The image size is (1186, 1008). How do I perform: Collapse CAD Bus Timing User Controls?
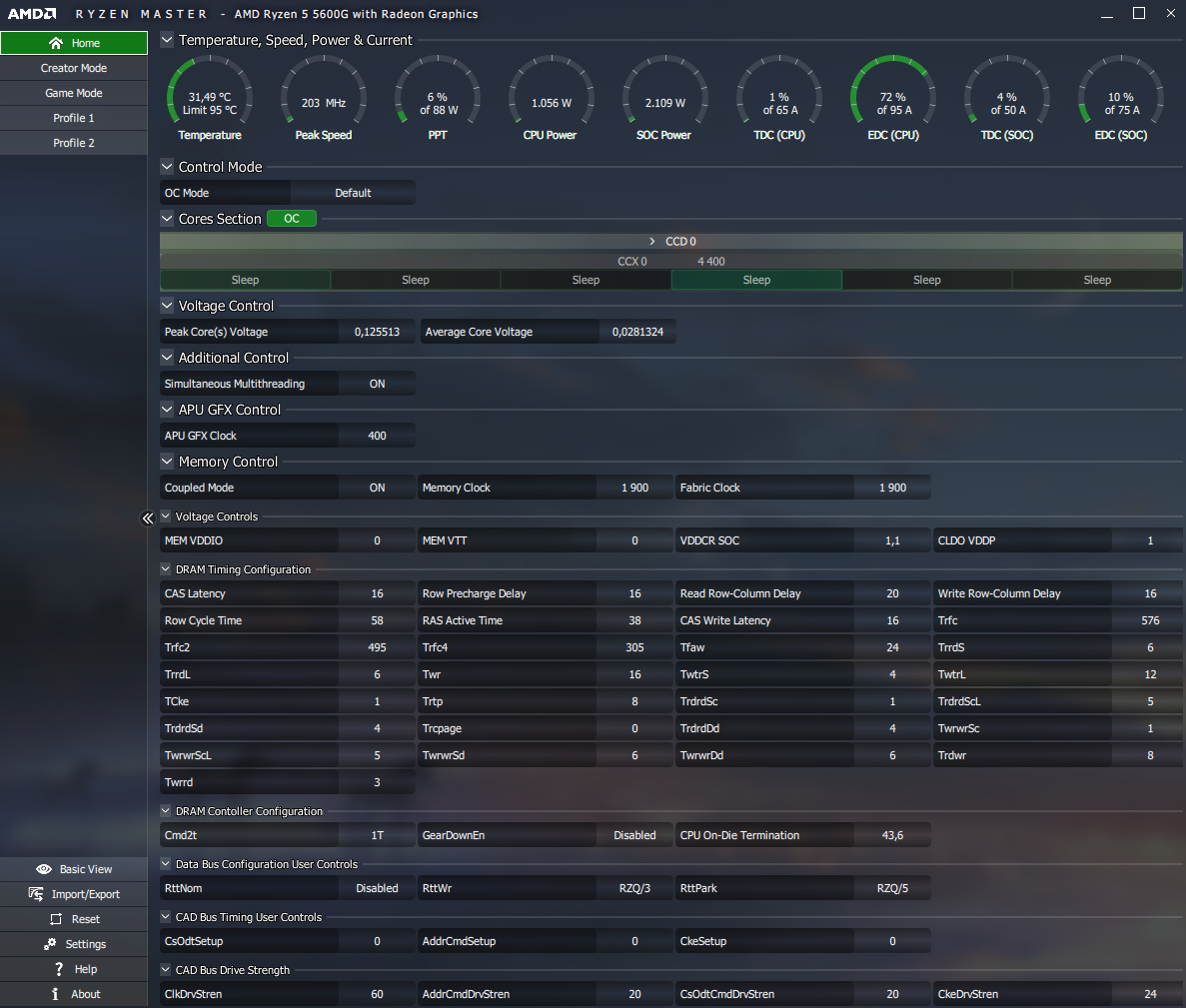click(x=166, y=916)
